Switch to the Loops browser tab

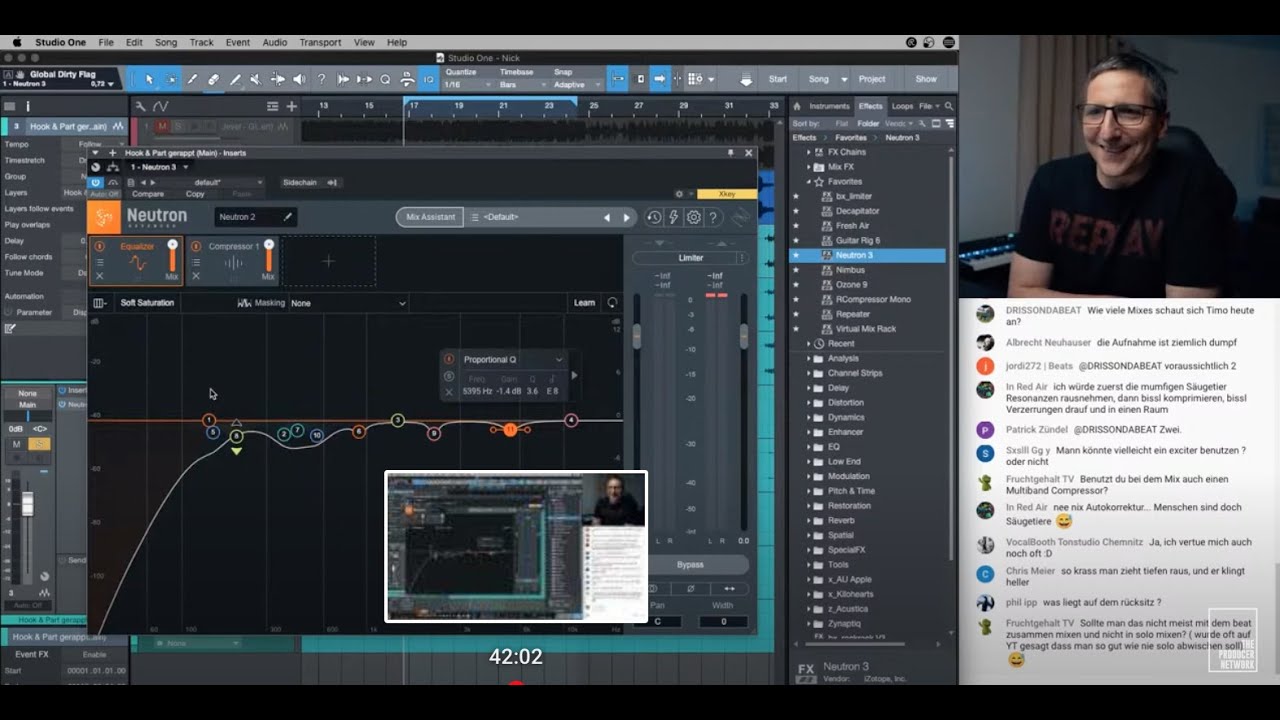902,106
